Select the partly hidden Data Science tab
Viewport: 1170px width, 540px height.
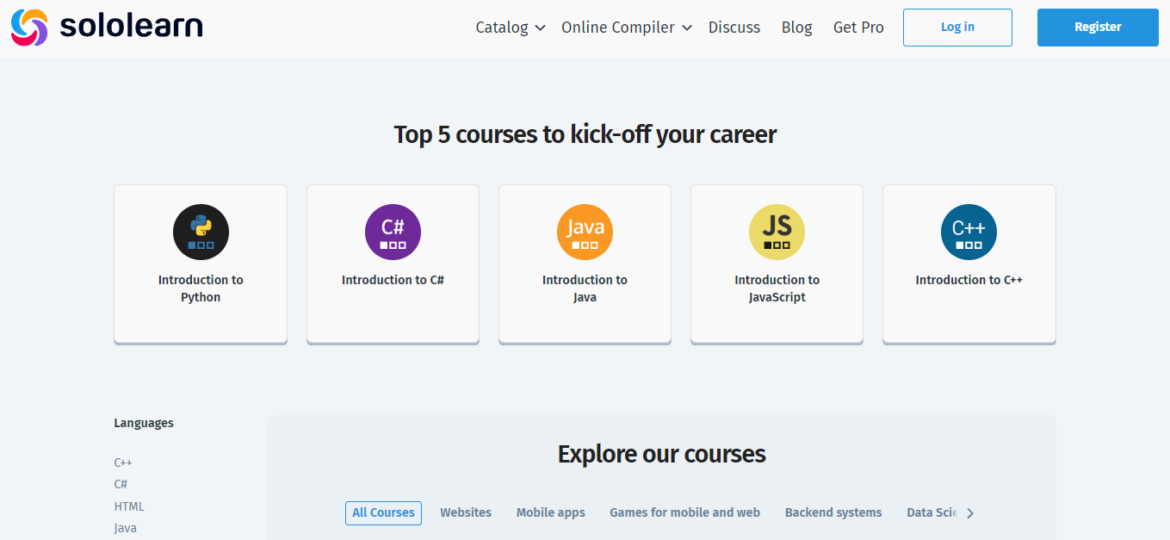pyautogui.click(x=932, y=513)
